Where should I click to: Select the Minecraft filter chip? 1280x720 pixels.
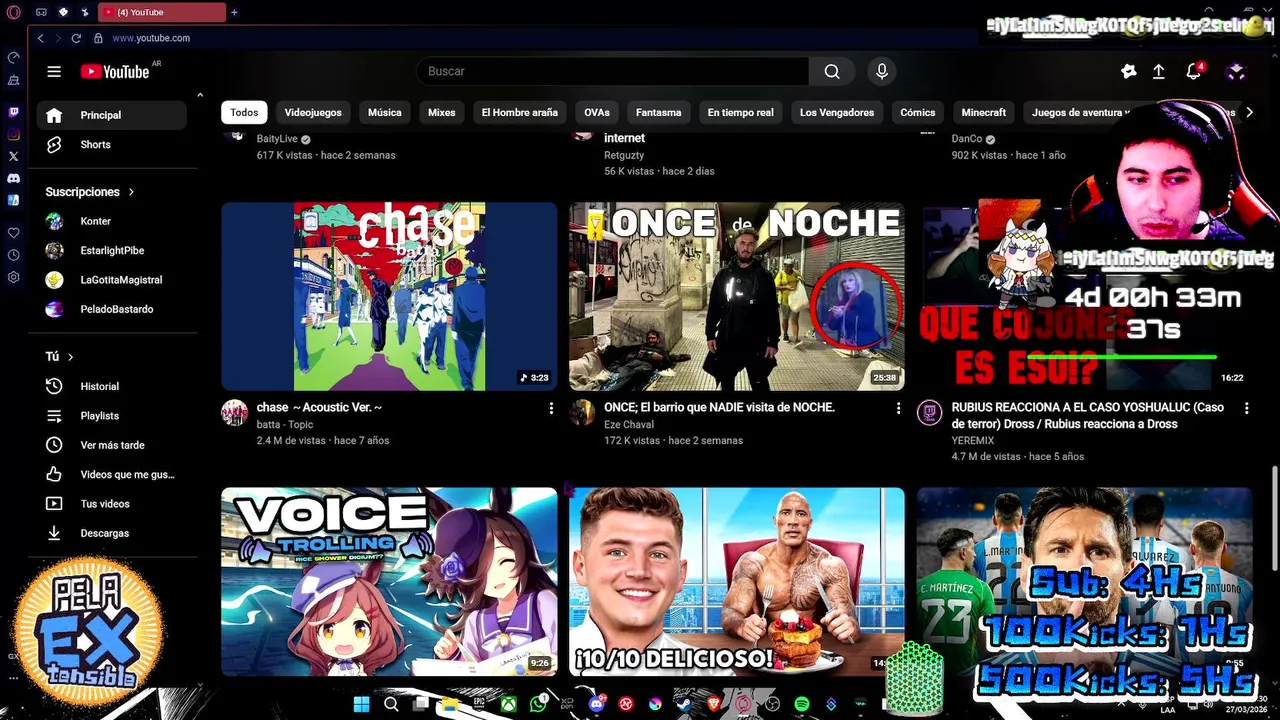(984, 112)
